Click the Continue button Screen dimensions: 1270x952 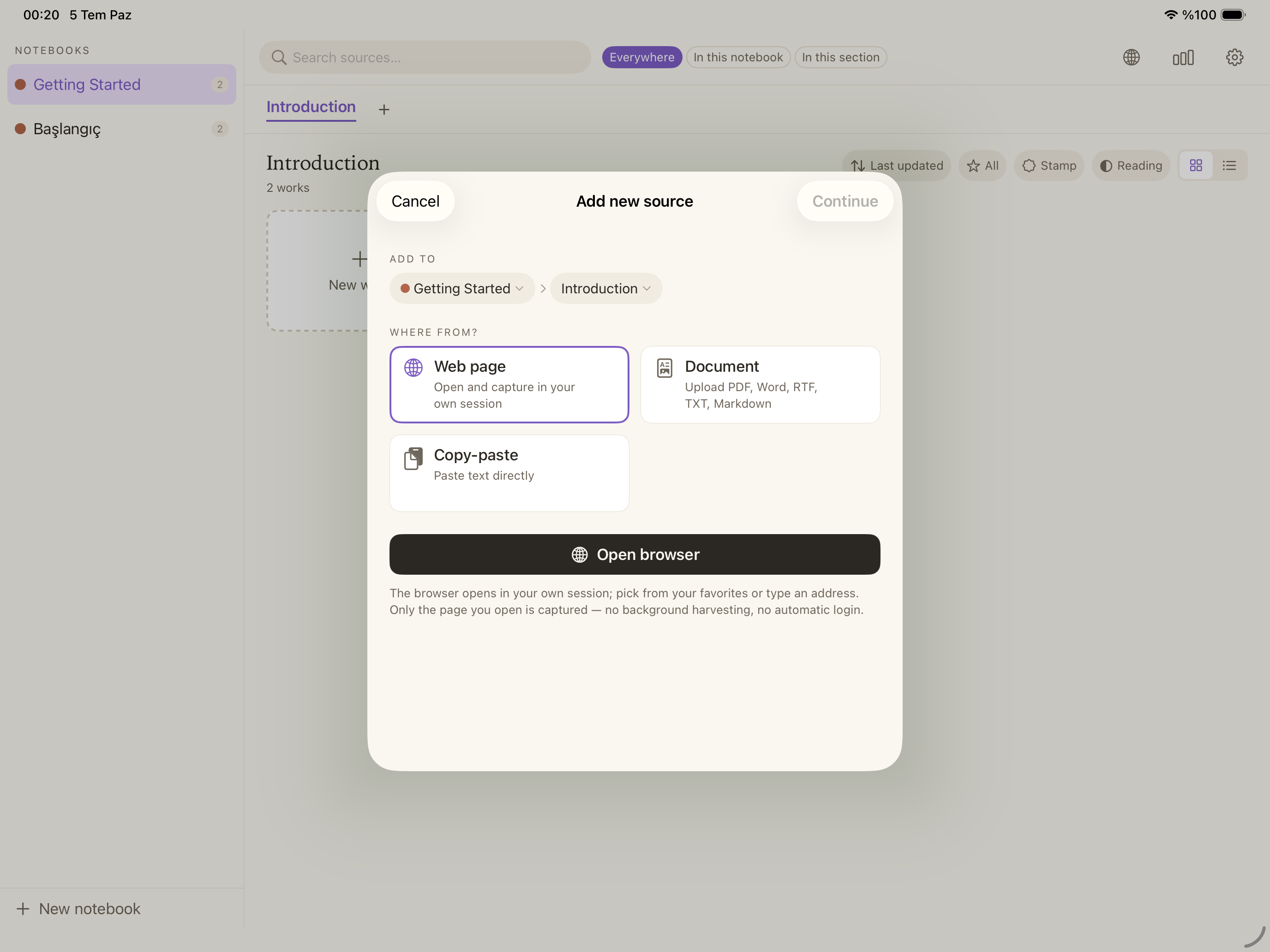[x=845, y=201]
